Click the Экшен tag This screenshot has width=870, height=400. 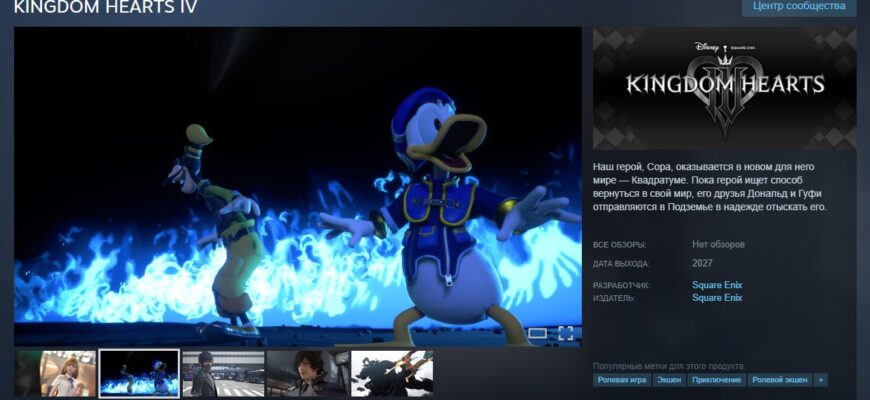(x=669, y=380)
